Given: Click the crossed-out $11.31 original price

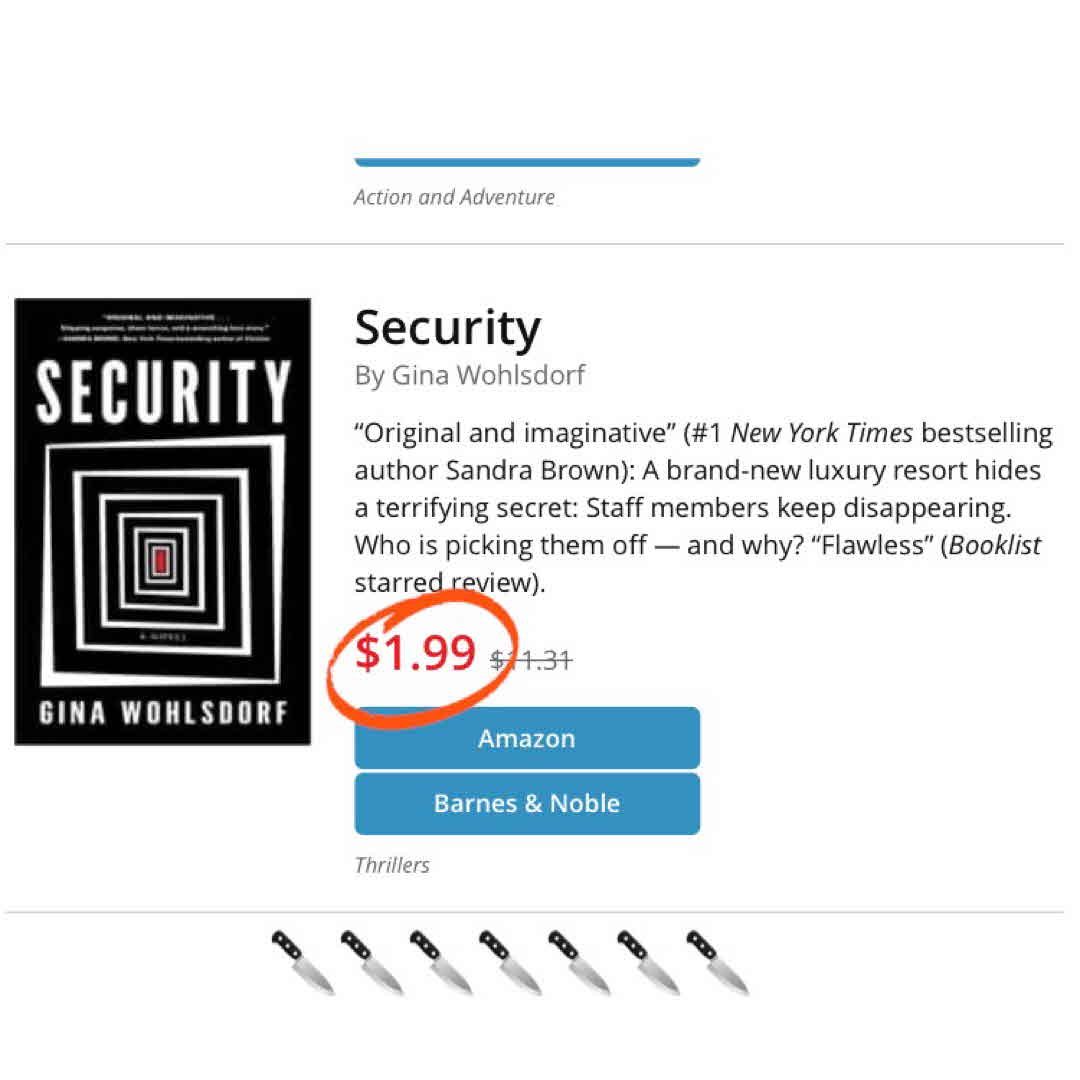Looking at the screenshot, I should pyautogui.click(x=531, y=659).
